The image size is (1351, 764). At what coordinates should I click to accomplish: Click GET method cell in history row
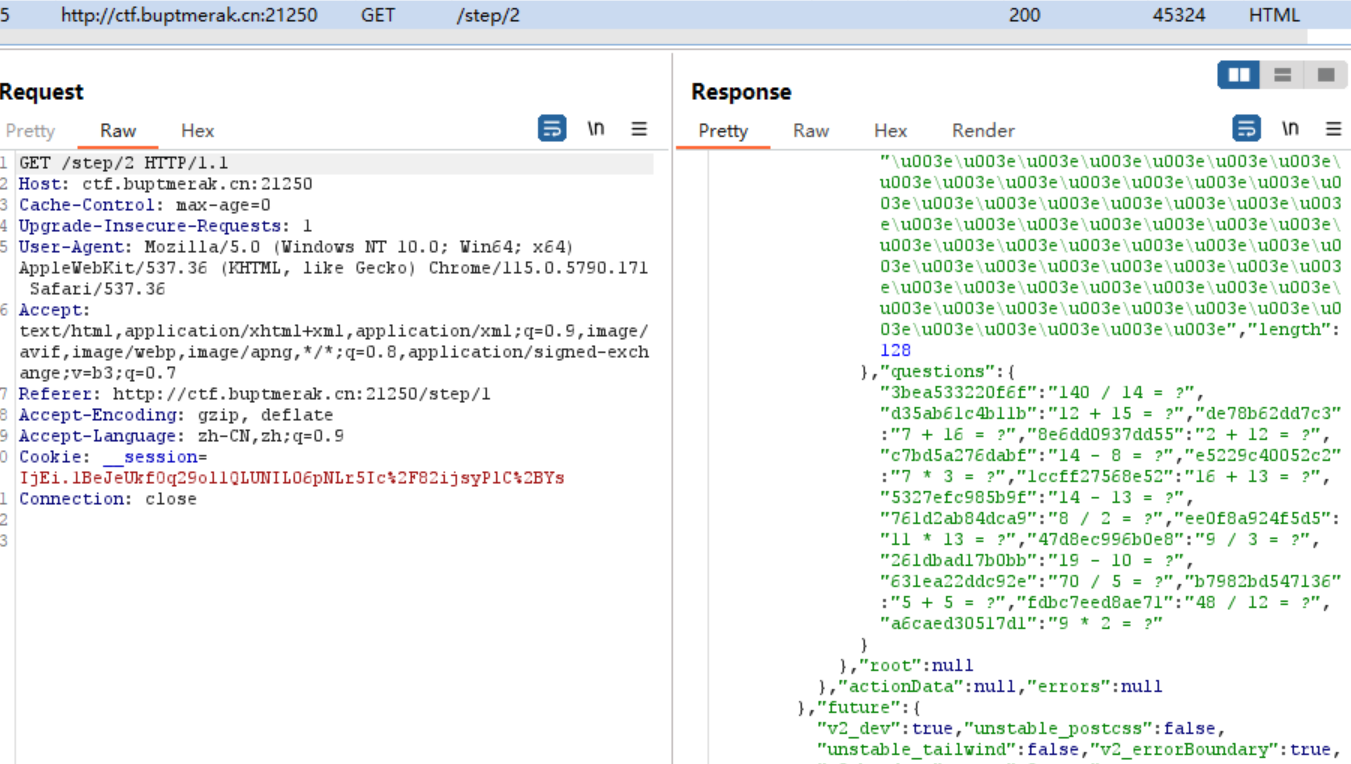point(378,15)
